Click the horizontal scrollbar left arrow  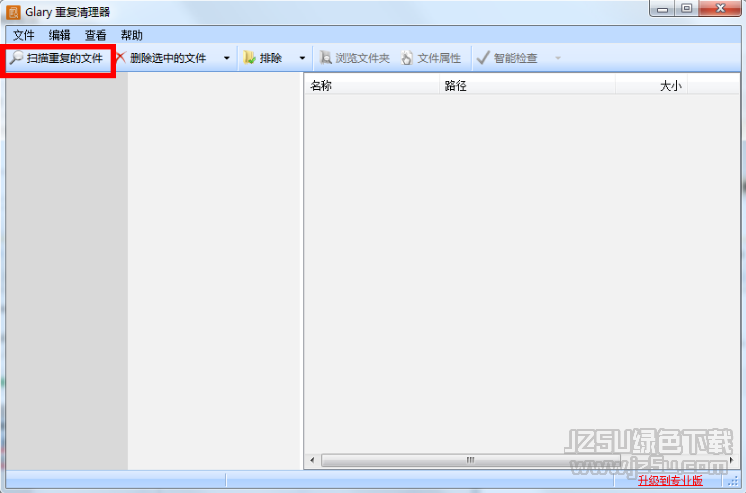tap(312, 460)
